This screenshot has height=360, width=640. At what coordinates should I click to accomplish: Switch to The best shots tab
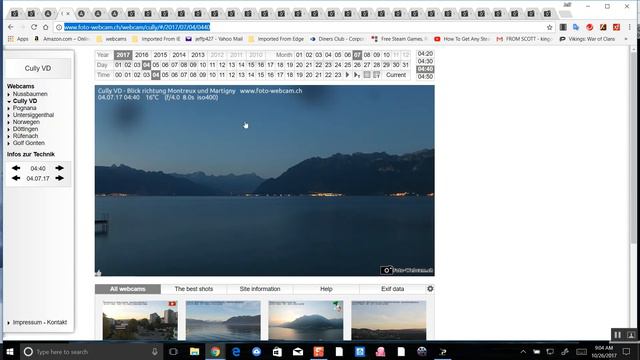(x=194, y=289)
